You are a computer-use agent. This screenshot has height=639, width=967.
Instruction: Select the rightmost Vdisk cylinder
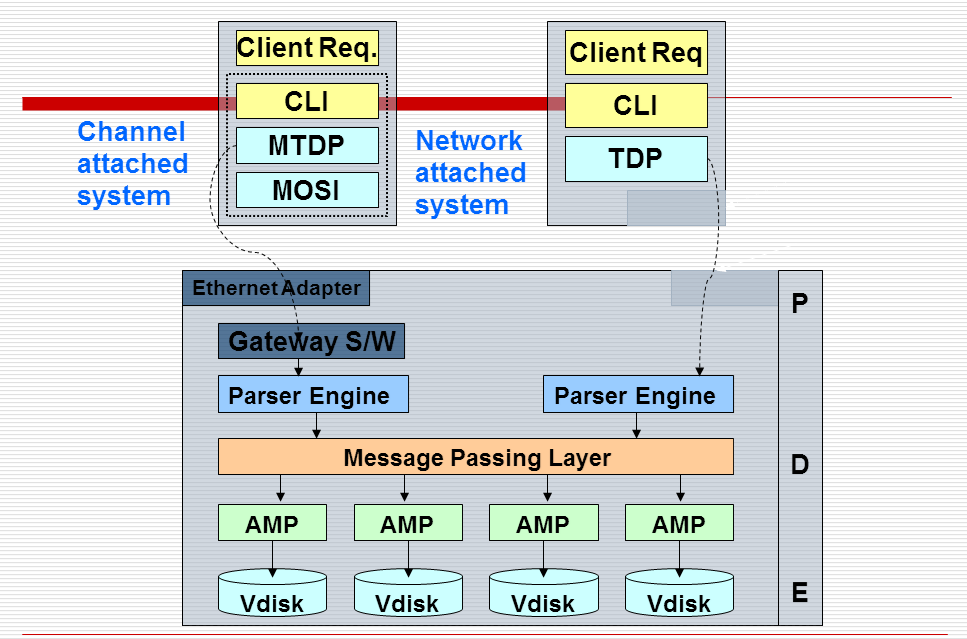tap(679, 593)
